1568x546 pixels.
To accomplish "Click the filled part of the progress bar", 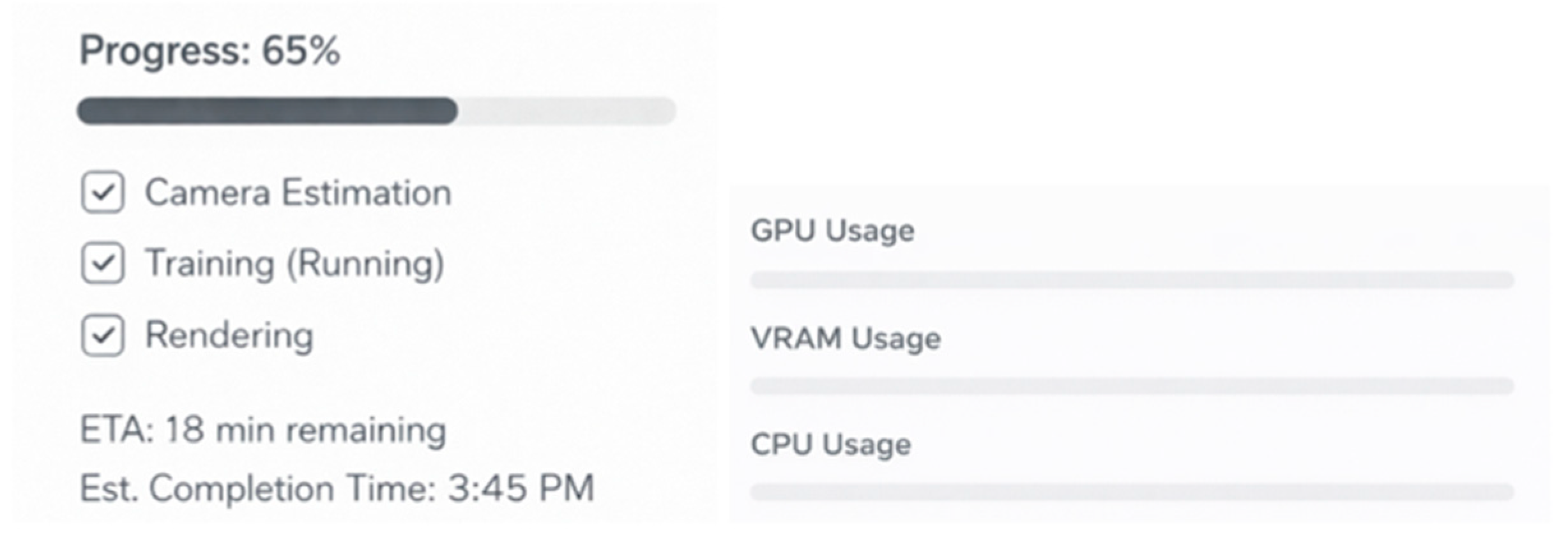I will coord(267,111).
